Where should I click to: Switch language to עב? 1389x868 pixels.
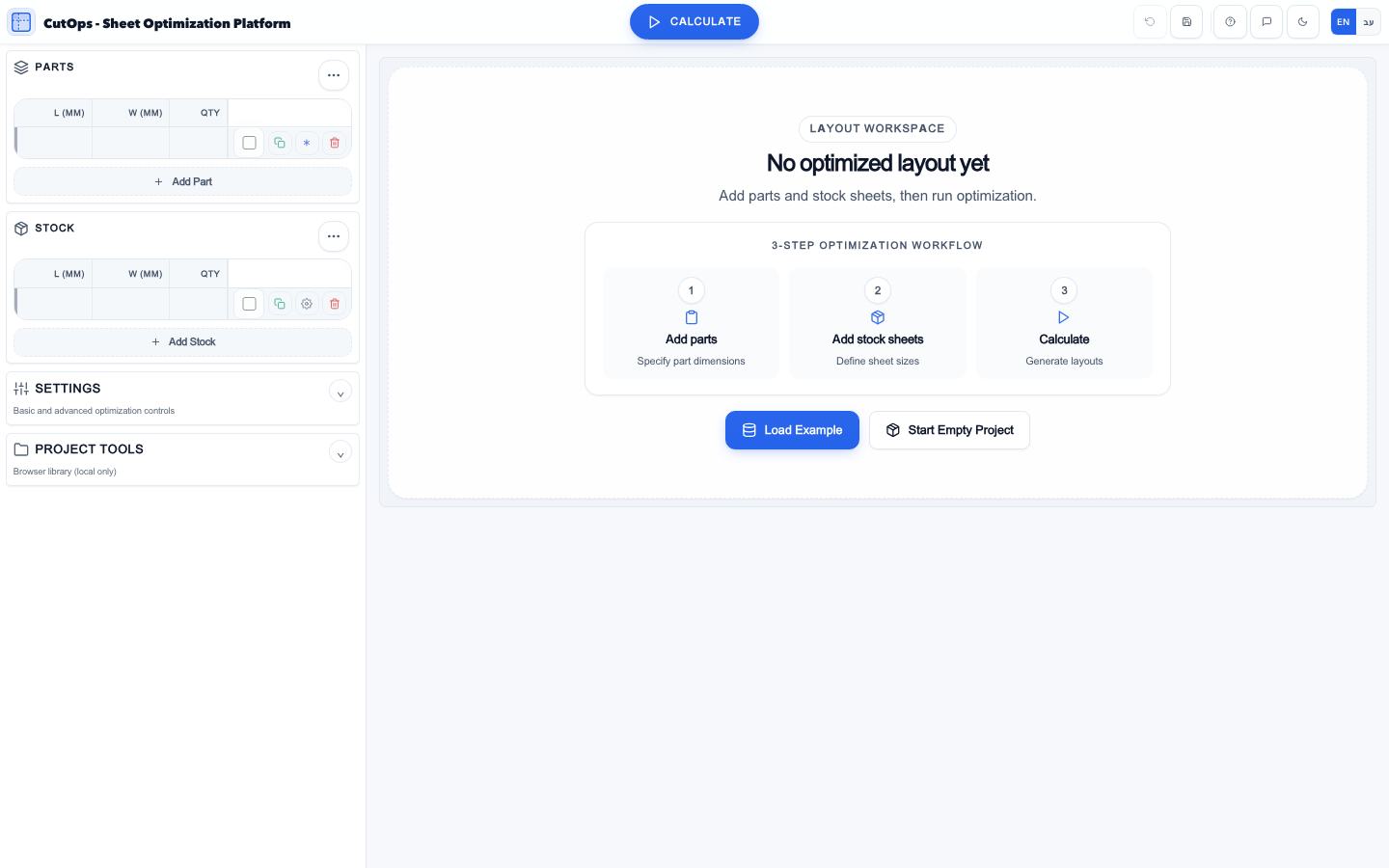(1369, 21)
